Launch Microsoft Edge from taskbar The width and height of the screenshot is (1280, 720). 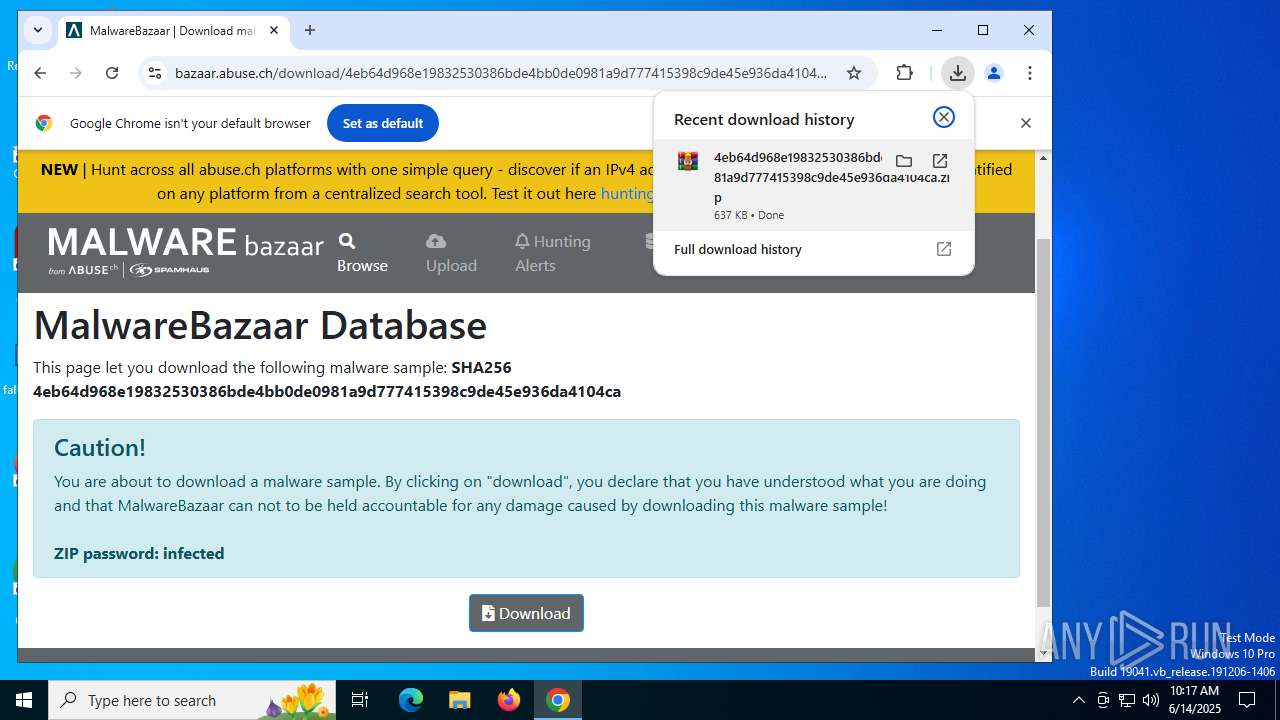point(411,700)
